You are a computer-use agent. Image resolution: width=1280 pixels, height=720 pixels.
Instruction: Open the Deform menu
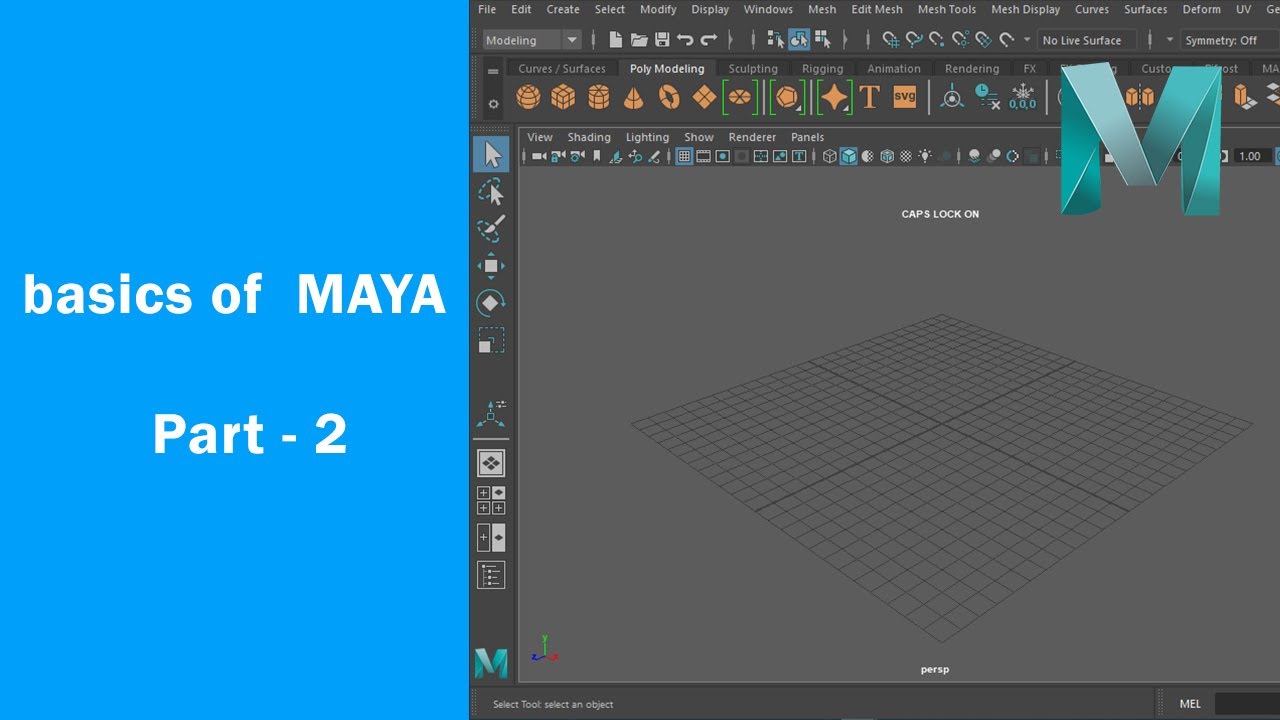point(1201,9)
